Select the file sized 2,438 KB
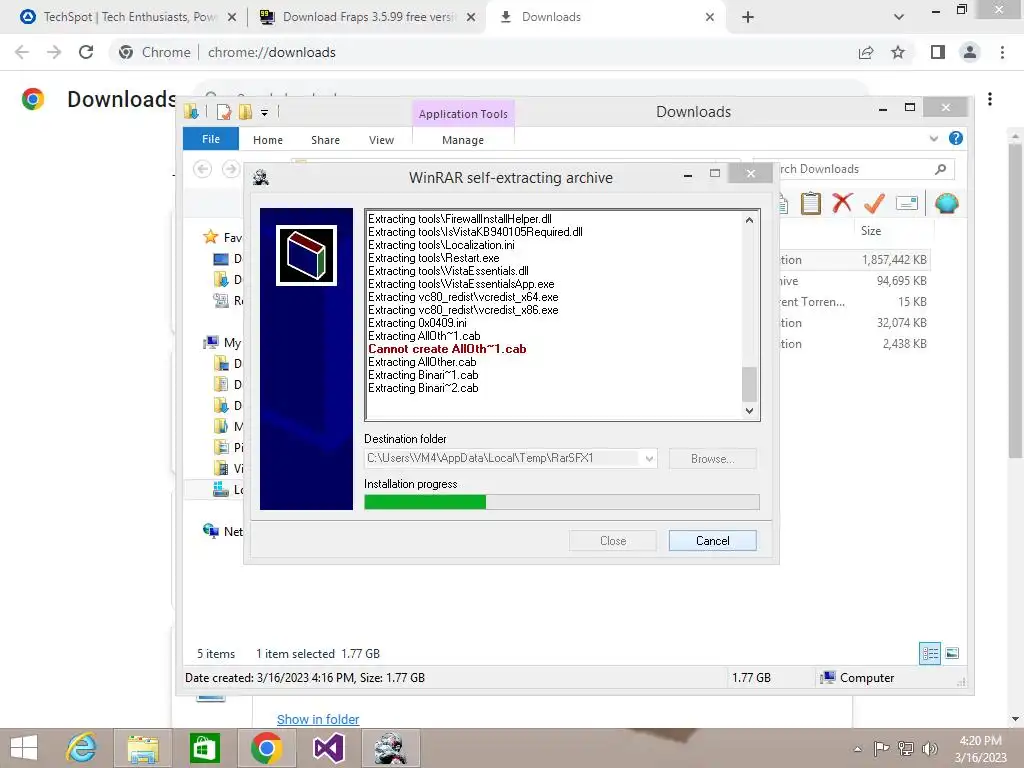The height and width of the screenshot is (768, 1024). [904, 344]
